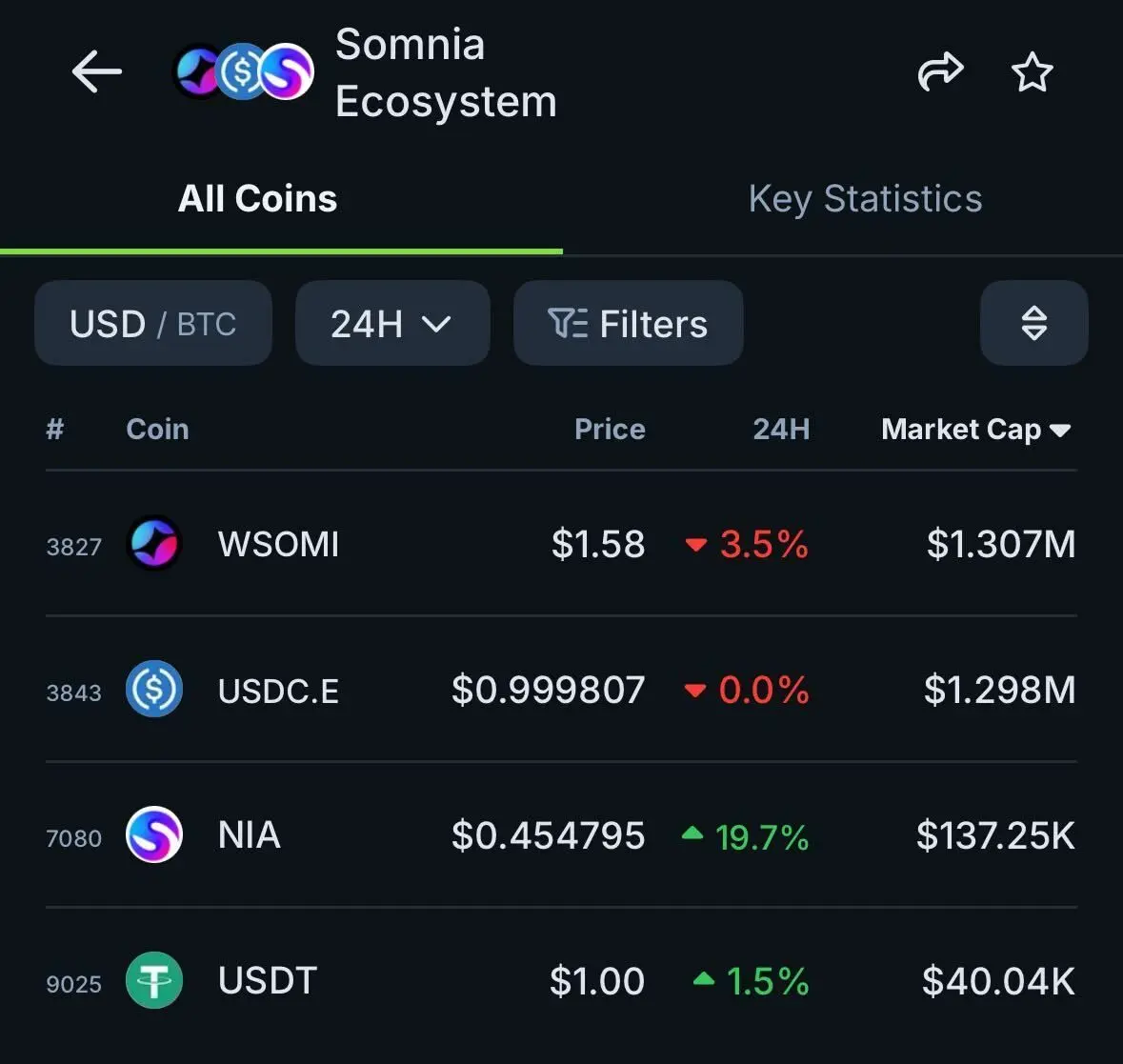Click the Somnia Ecosystem header icon cluster

point(245,71)
